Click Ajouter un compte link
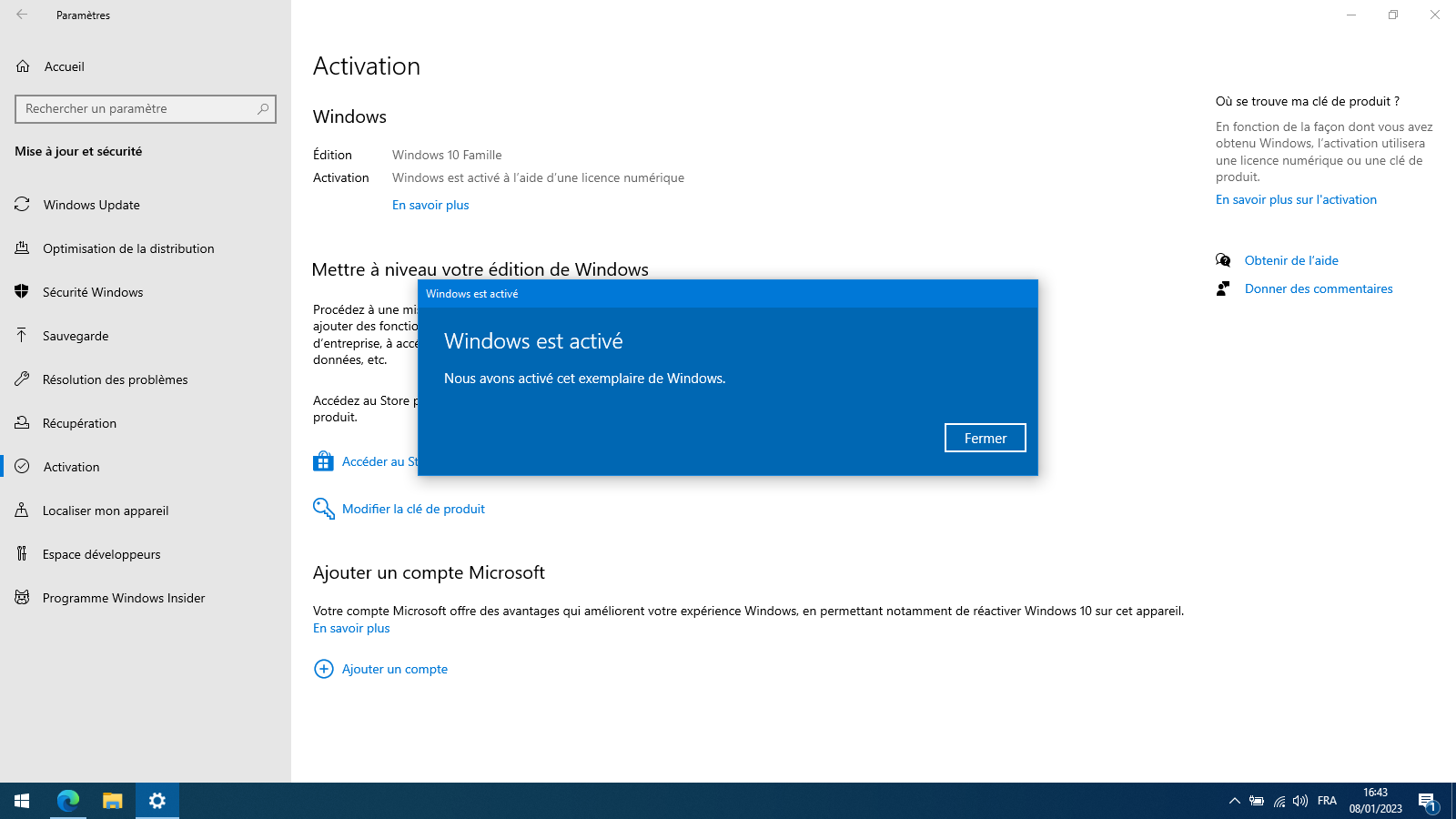This screenshot has height=819, width=1456. coord(395,669)
